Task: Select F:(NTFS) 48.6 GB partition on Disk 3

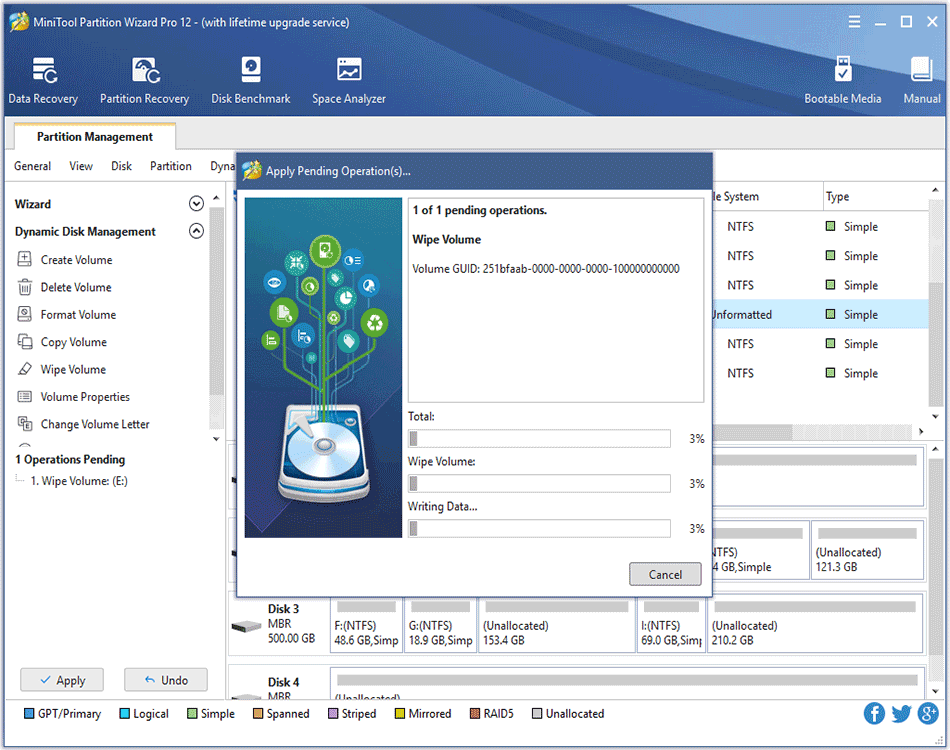Action: tap(366, 625)
